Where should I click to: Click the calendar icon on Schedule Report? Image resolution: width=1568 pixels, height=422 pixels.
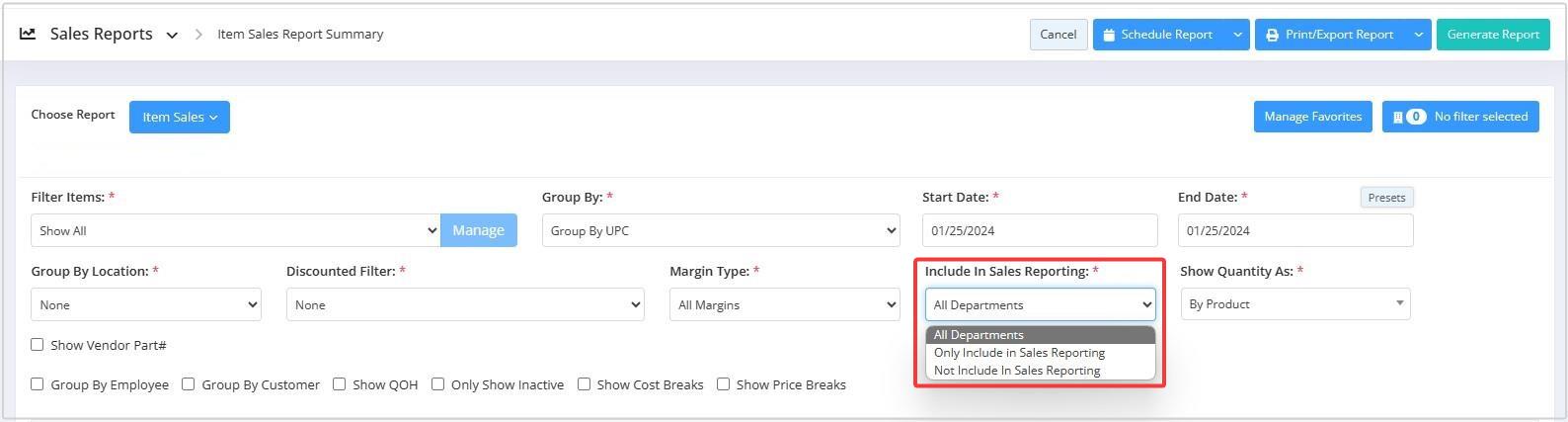pyautogui.click(x=1109, y=35)
